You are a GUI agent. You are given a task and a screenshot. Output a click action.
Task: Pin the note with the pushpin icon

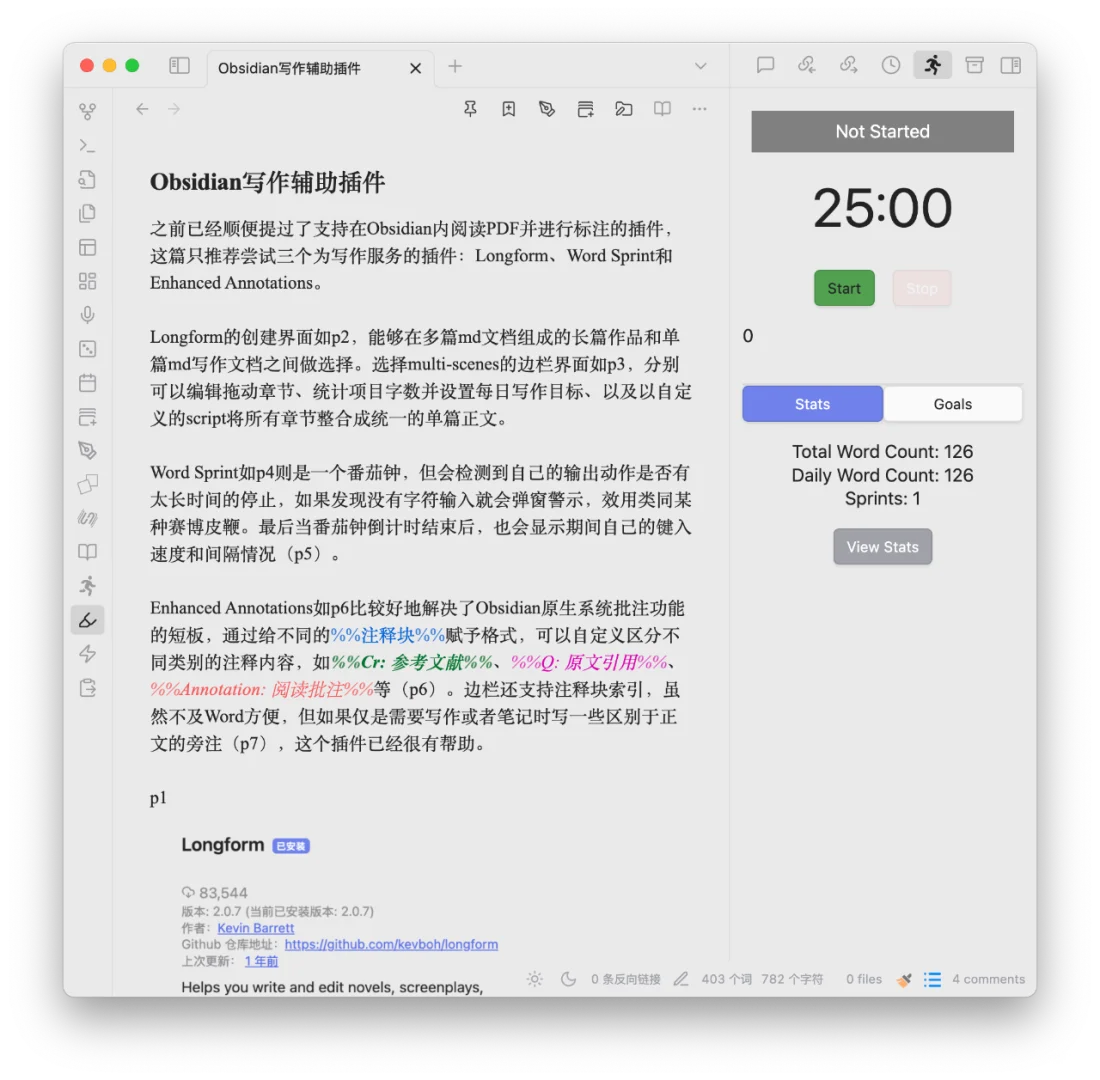point(470,109)
